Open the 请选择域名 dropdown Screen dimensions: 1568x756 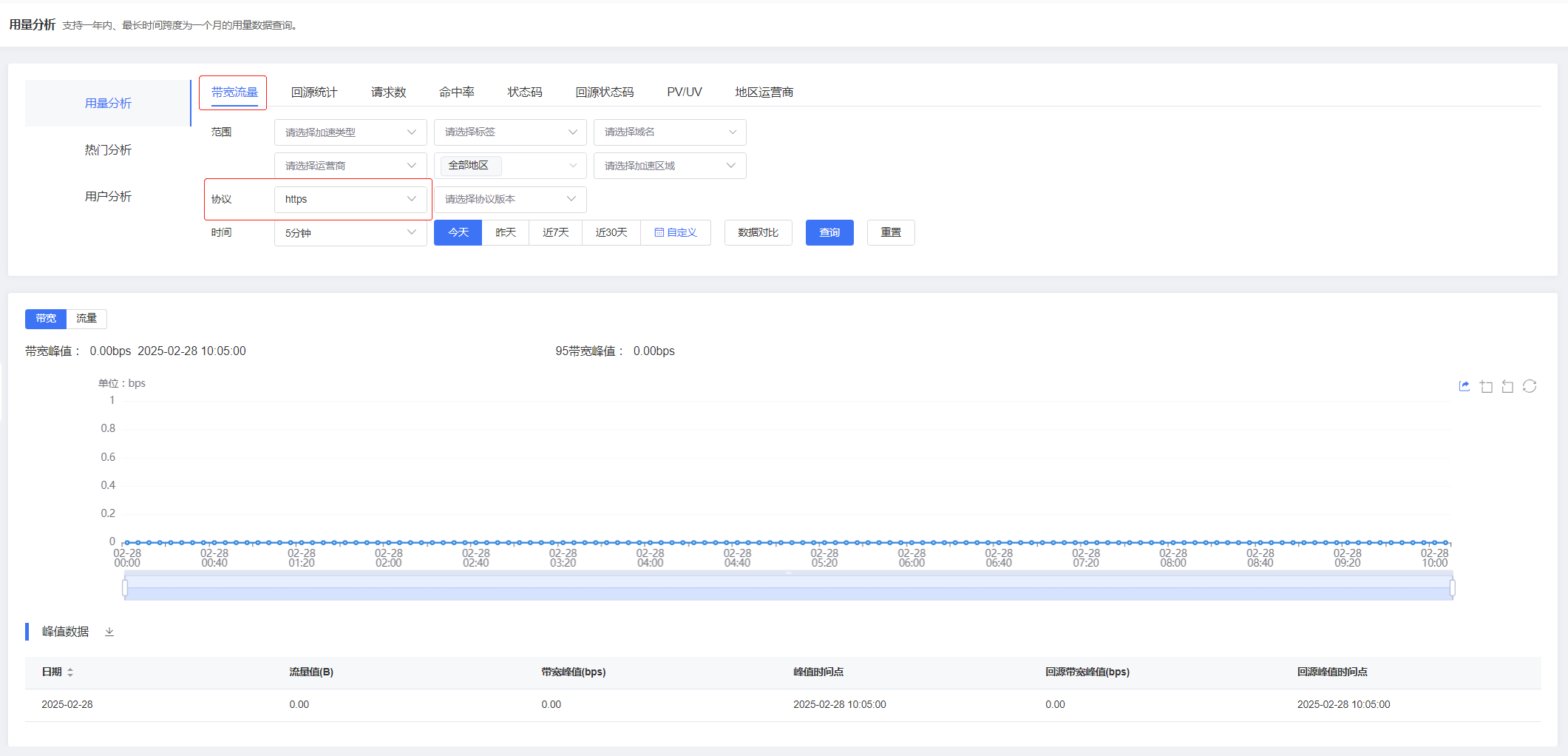tap(670, 132)
